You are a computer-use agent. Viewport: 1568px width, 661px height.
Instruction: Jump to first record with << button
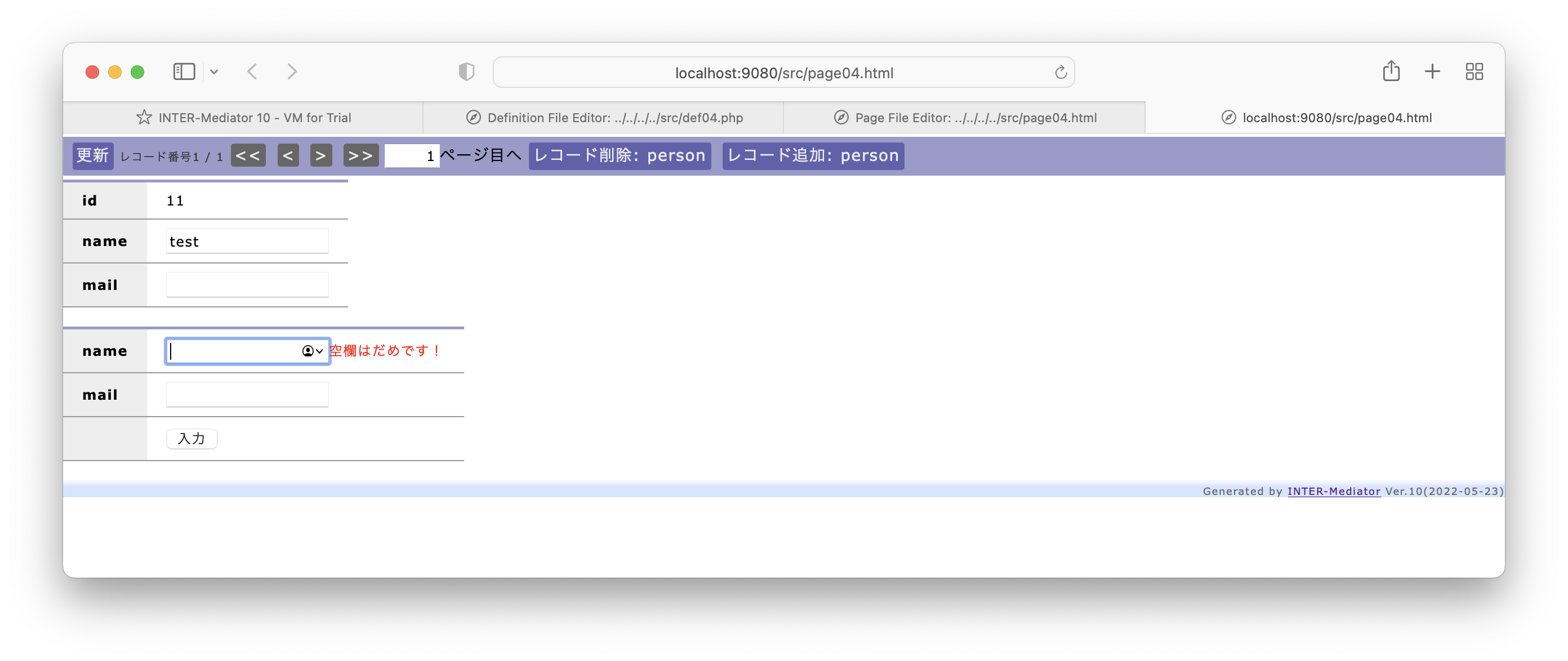248,156
